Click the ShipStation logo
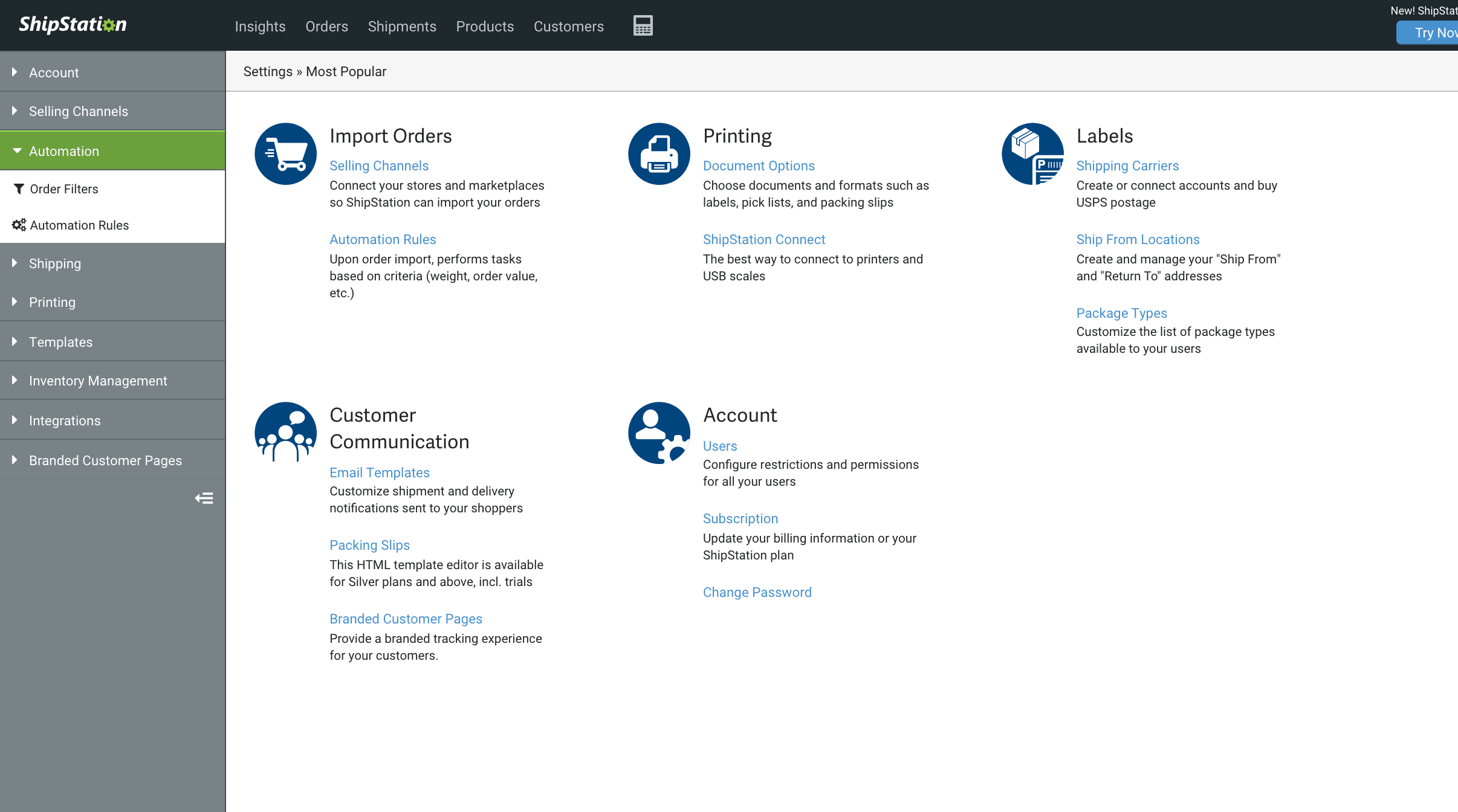Image resolution: width=1458 pixels, height=812 pixels. pyautogui.click(x=73, y=24)
